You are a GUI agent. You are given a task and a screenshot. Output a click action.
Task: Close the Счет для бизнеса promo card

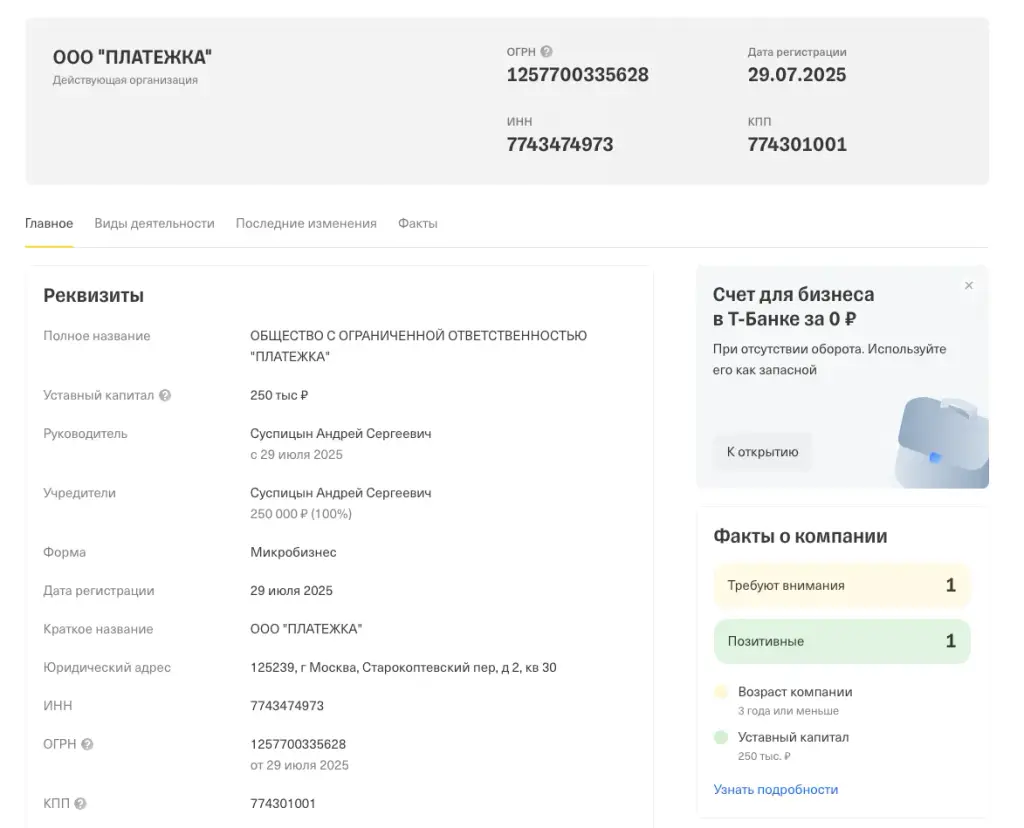tap(969, 285)
